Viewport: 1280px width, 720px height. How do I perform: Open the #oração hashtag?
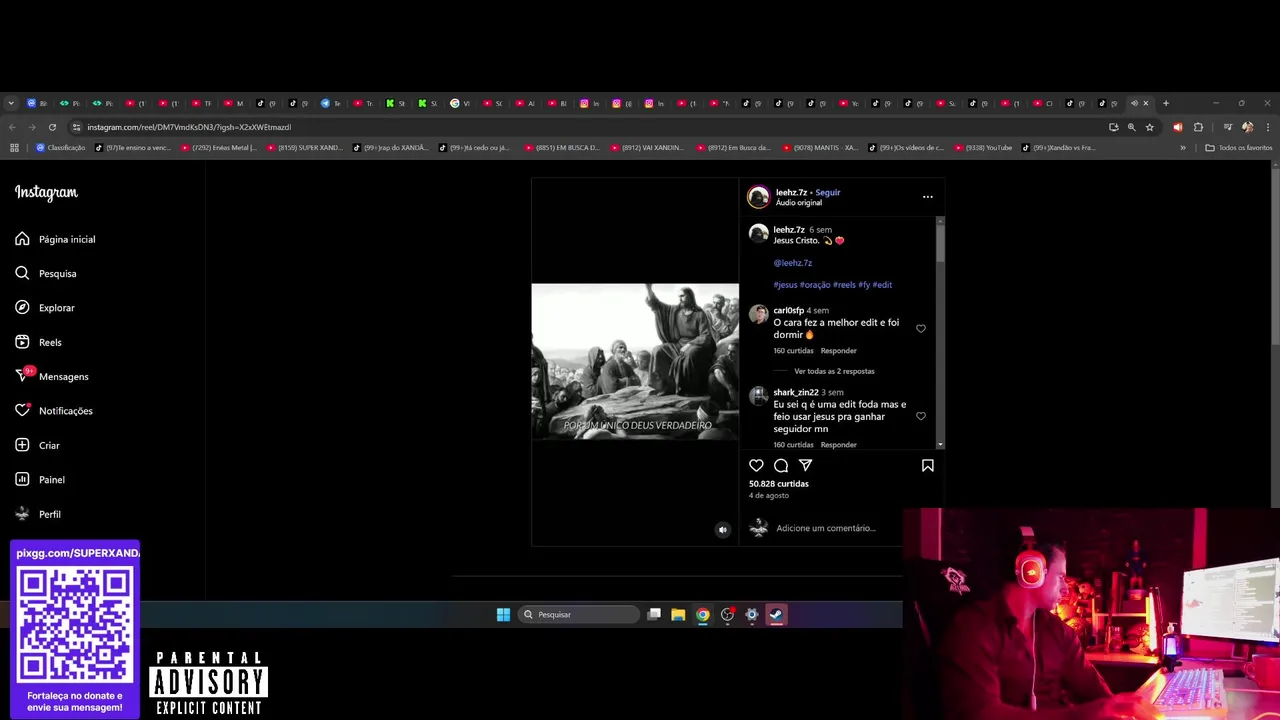click(x=815, y=285)
